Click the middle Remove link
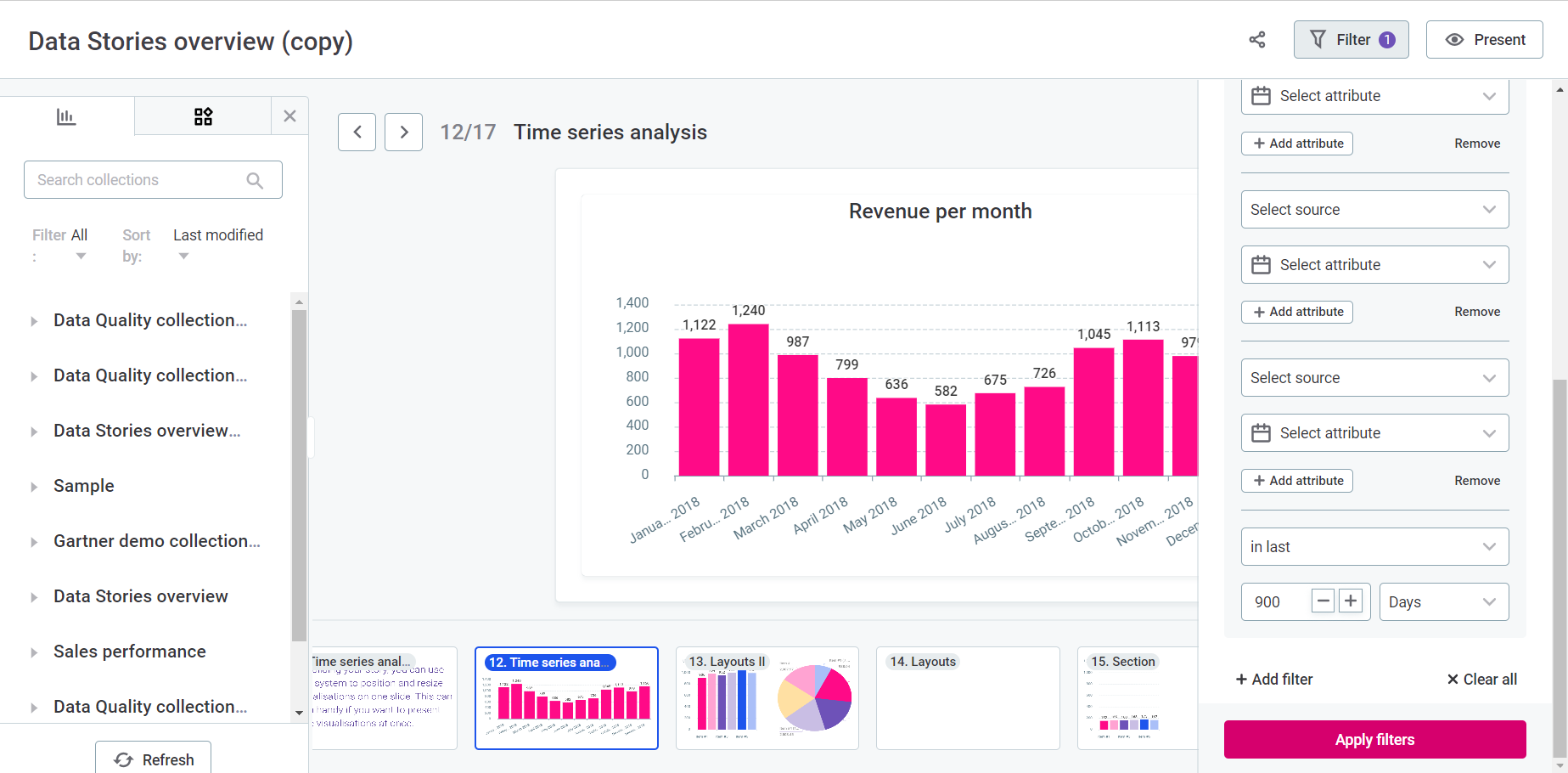 click(1477, 312)
